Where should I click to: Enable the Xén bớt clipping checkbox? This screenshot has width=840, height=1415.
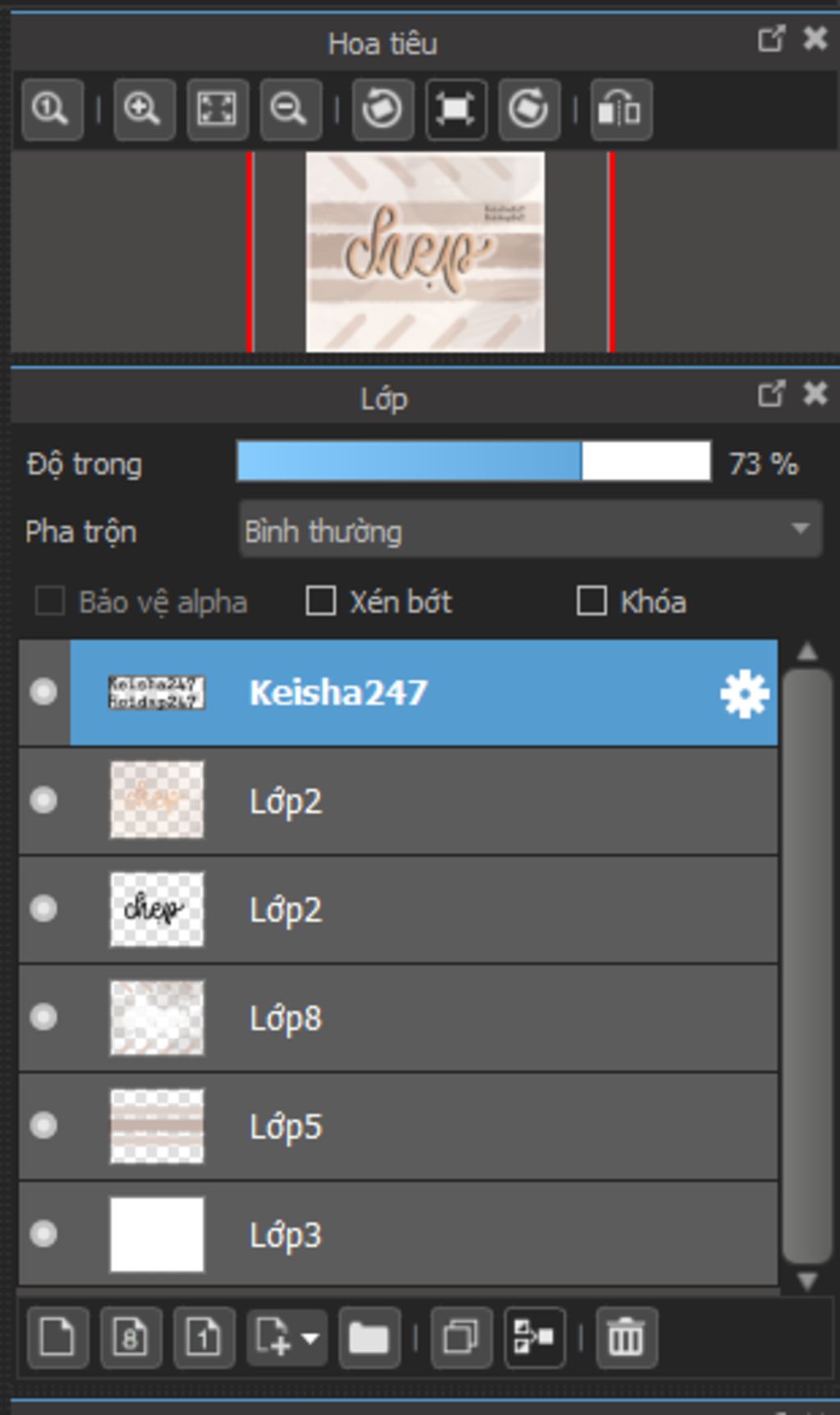click(321, 601)
